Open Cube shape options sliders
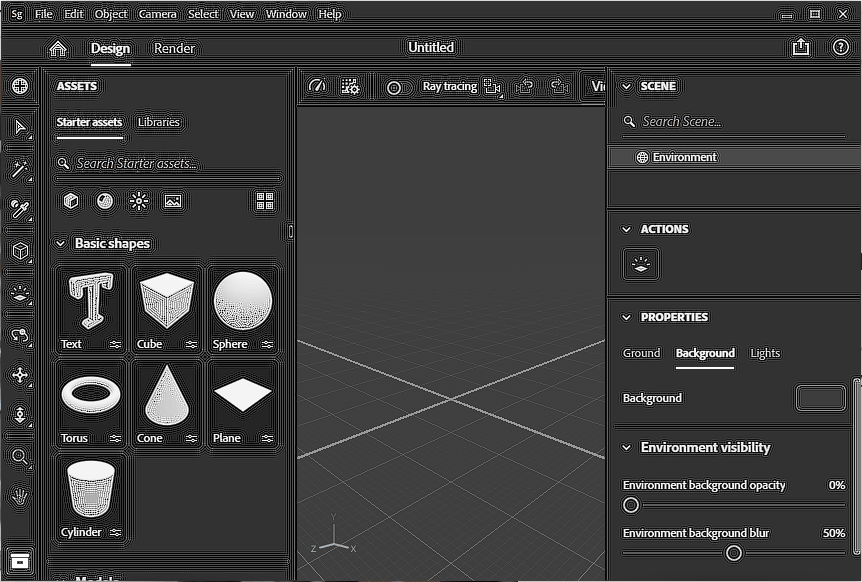862x582 pixels. [191, 345]
